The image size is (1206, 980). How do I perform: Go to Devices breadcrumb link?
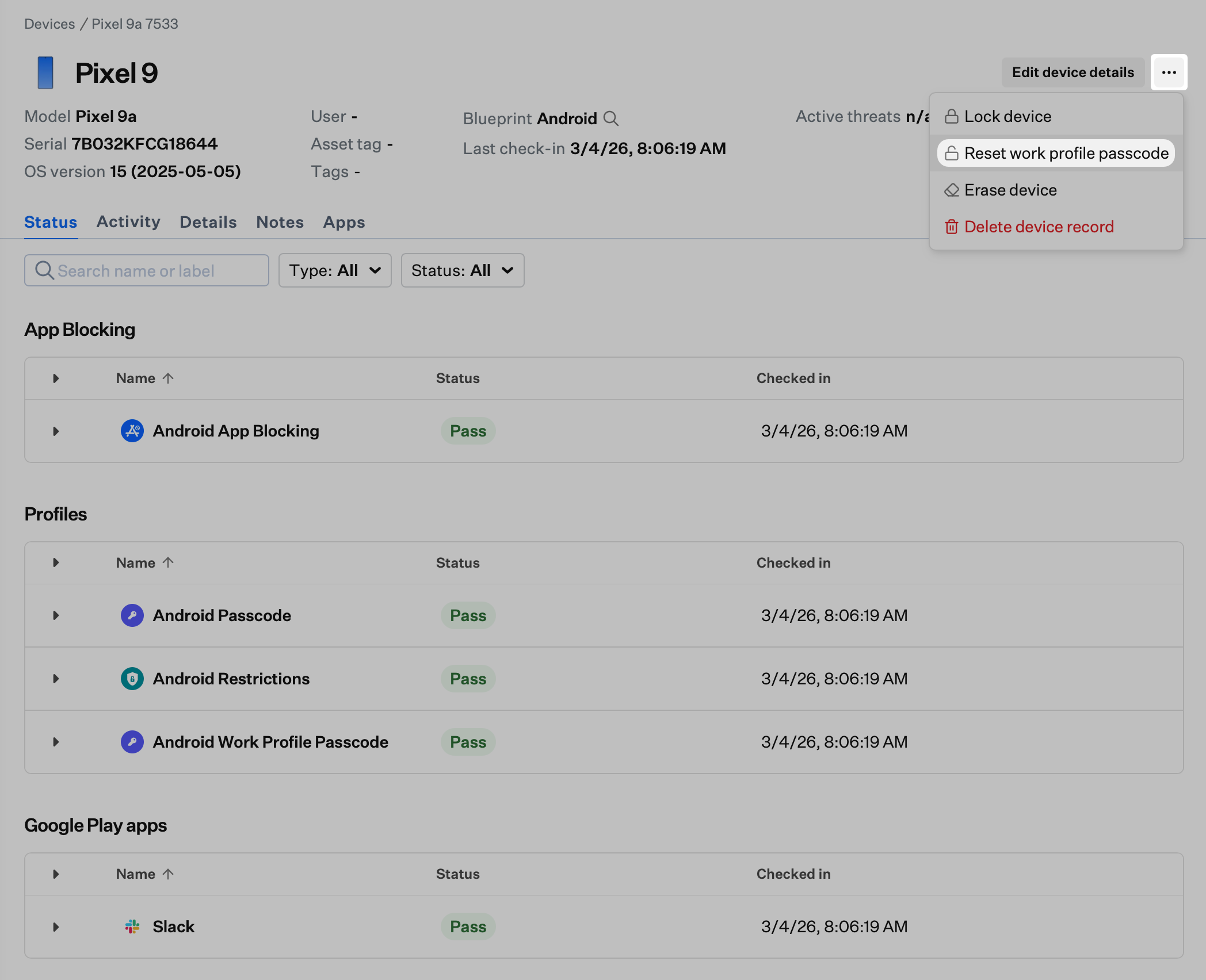click(x=49, y=24)
